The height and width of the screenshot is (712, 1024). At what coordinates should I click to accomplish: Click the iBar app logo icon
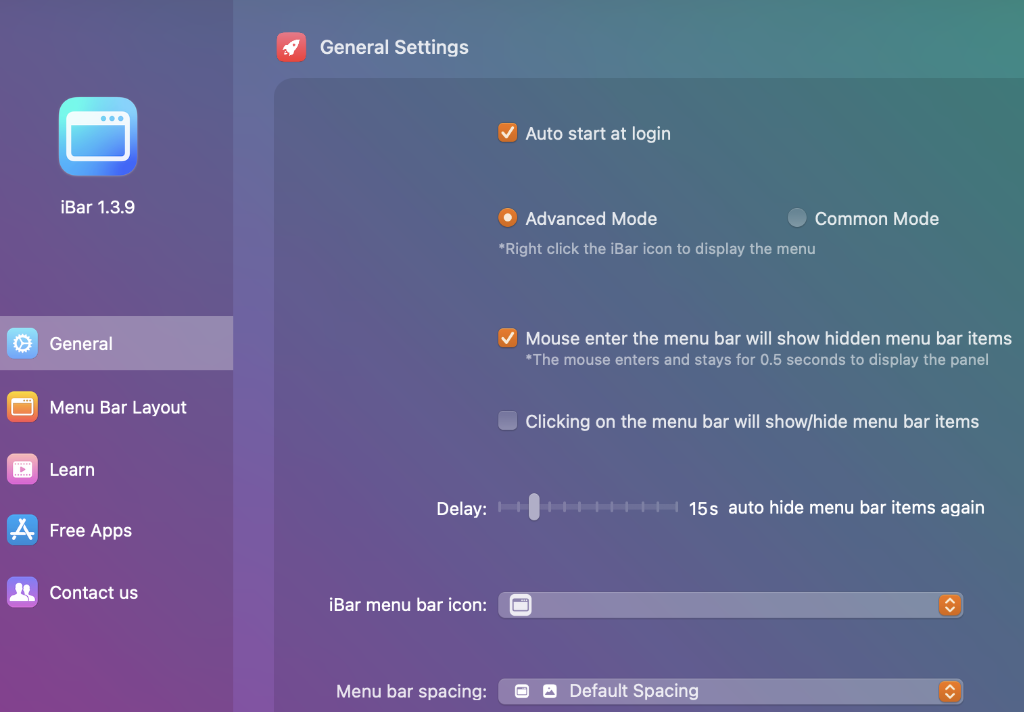[97, 137]
